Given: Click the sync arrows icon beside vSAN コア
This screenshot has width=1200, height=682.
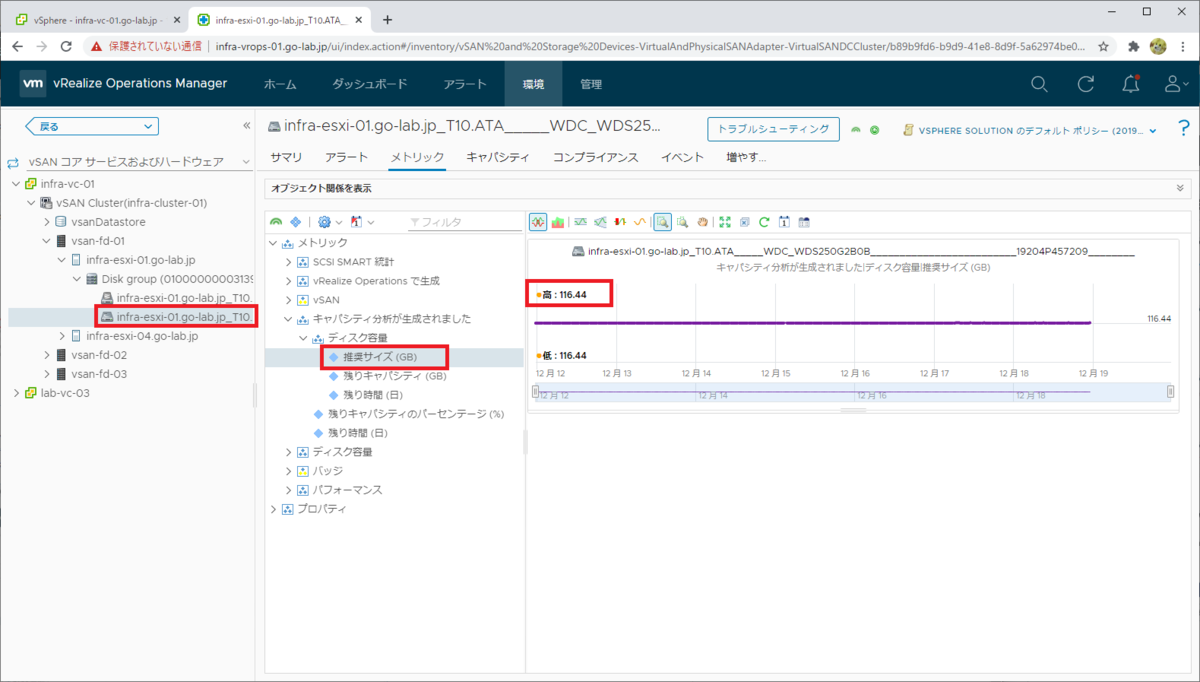Looking at the screenshot, I should (x=14, y=162).
